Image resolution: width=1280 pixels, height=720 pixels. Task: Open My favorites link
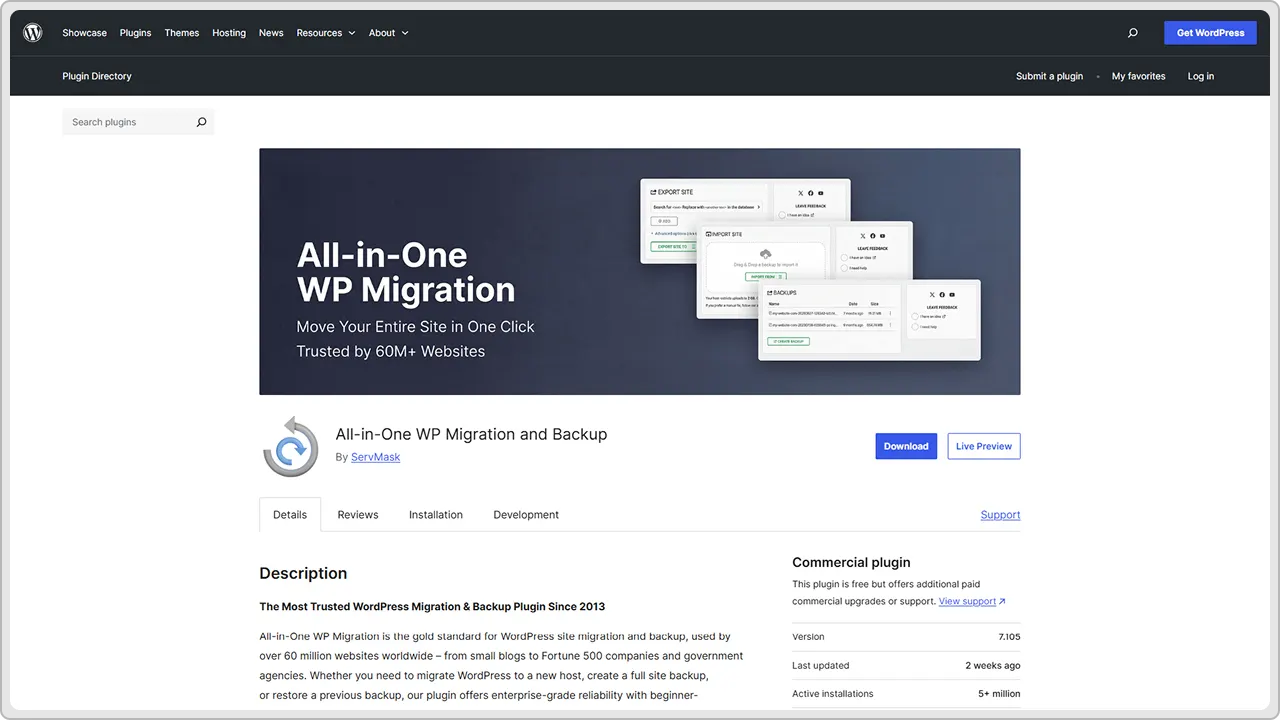(x=1138, y=76)
